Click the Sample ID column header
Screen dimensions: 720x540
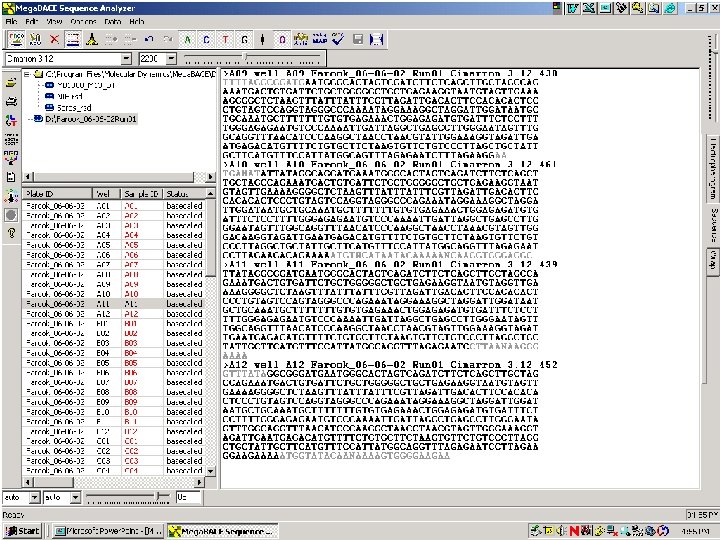[141, 194]
